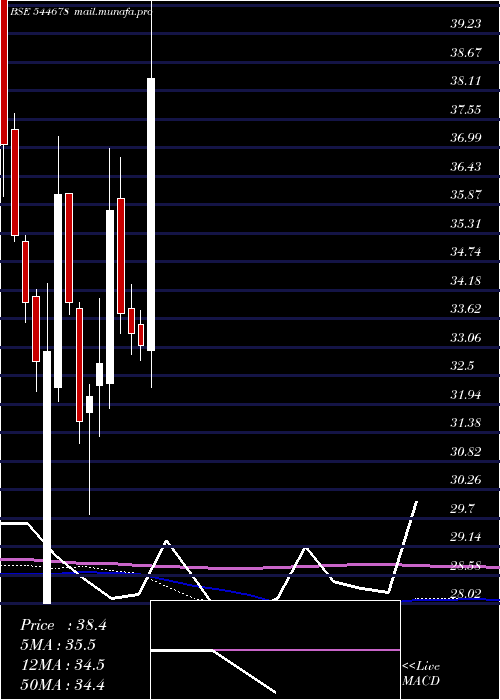Click the 35.87 price axis label
This screenshot has height=700, width=500.
(x=466, y=195)
